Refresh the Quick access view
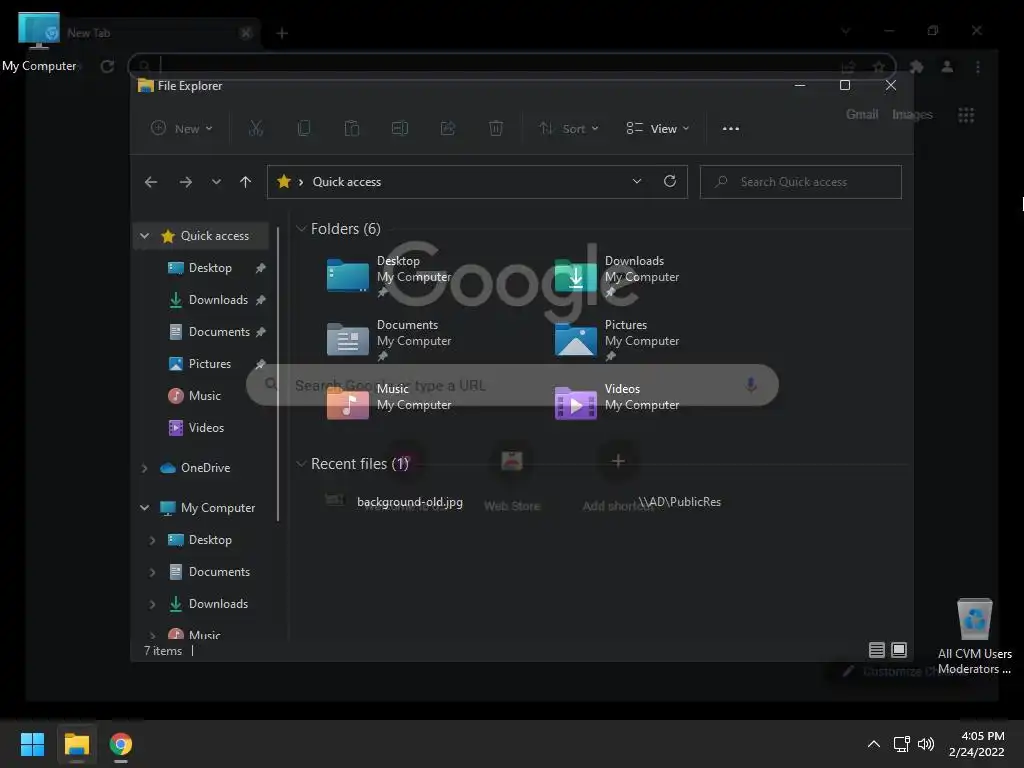 tap(670, 182)
